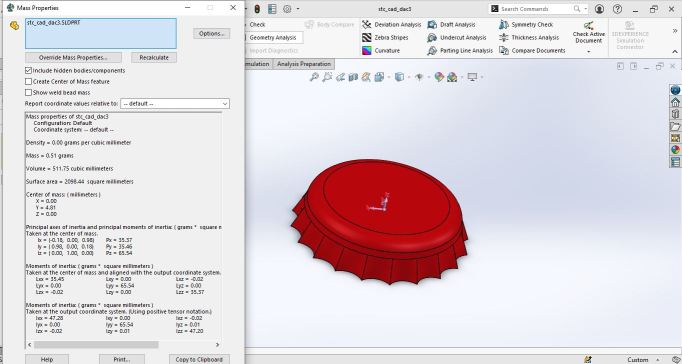Open Display Style cube icon
The height and width of the screenshot is (364, 682).
(x=398, y=77)
